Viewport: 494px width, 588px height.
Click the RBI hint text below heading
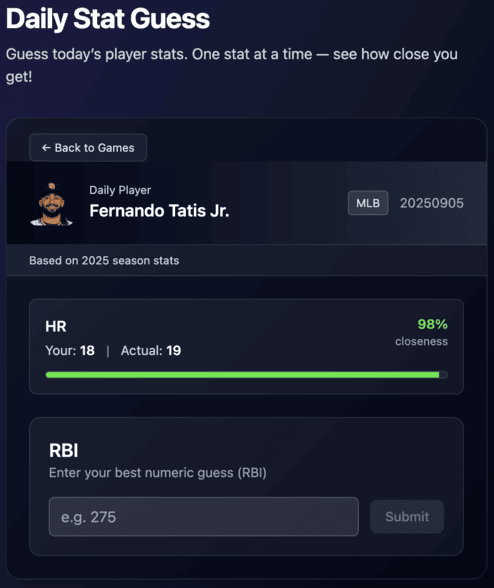tap(158, 473)
